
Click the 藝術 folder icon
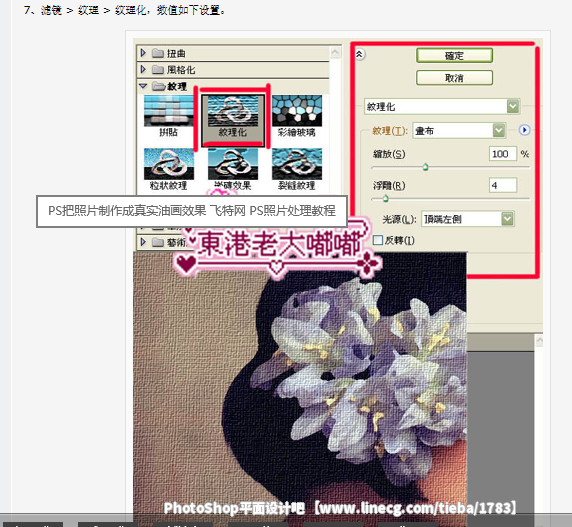coord(158,242)
